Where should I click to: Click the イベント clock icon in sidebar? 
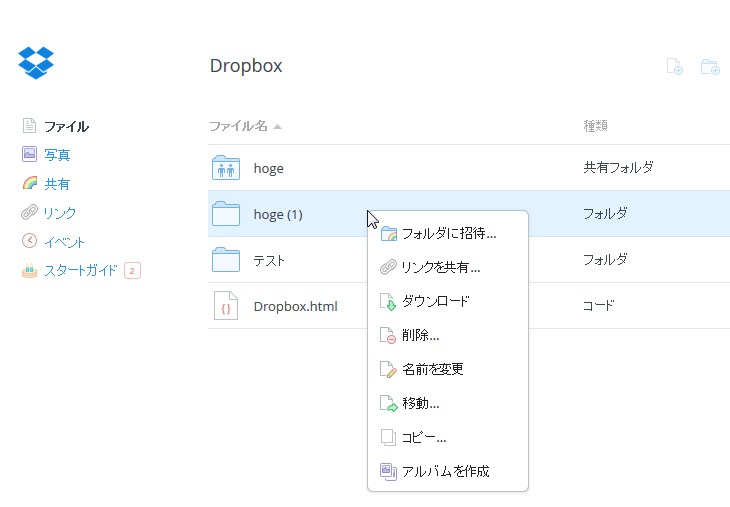(29, 241)
